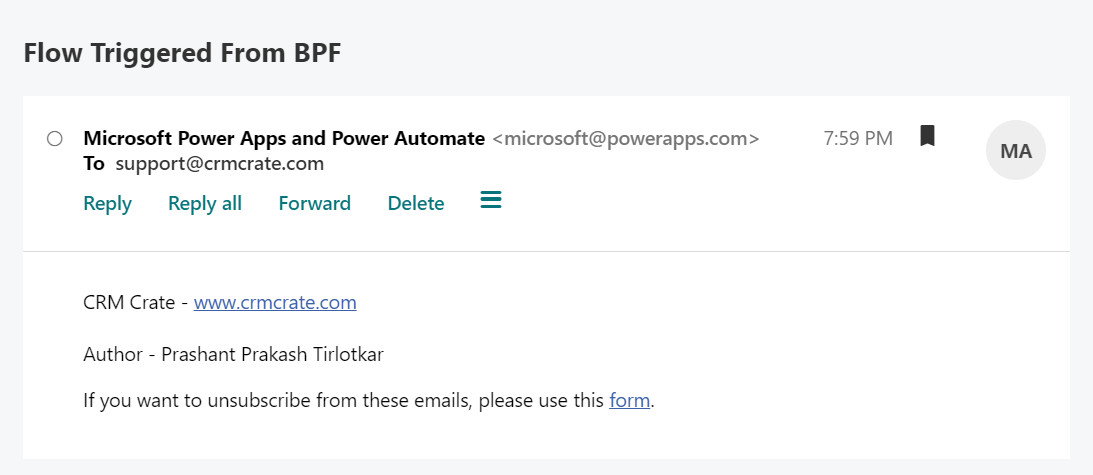Delete this email
The width and height of the screenshot is (1093, 475).
coord(416,203)
